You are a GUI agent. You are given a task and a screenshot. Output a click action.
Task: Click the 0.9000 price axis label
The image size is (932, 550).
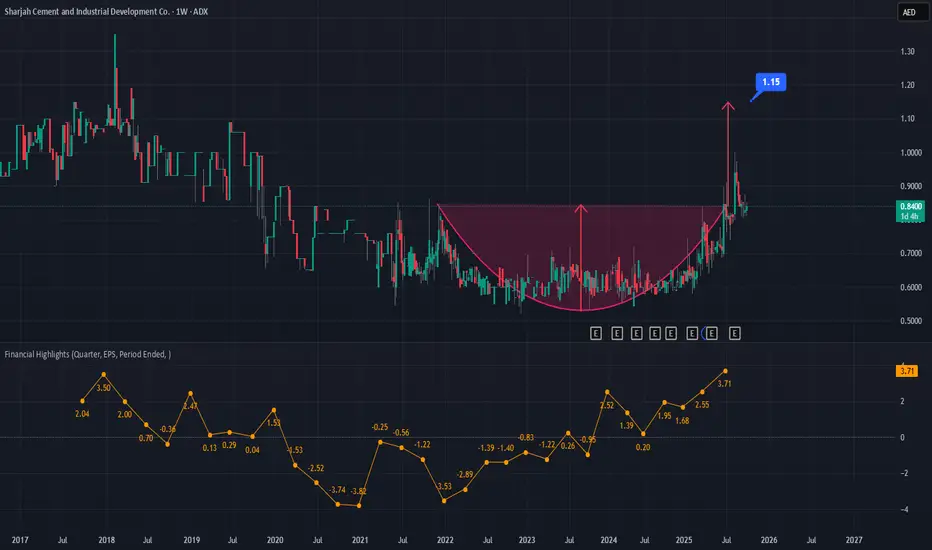(911, 186)
